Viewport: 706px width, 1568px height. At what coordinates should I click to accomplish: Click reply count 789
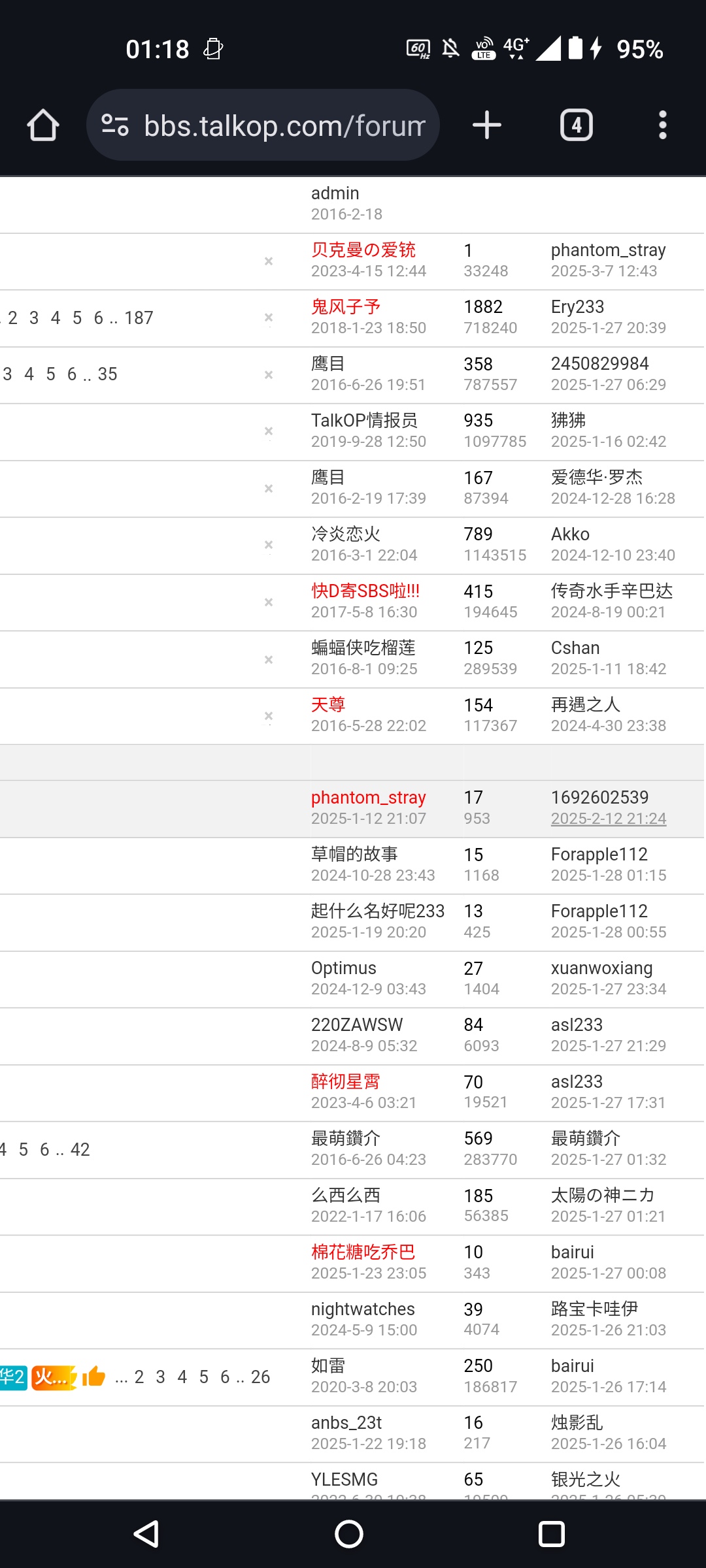click(x=479, y=534)
